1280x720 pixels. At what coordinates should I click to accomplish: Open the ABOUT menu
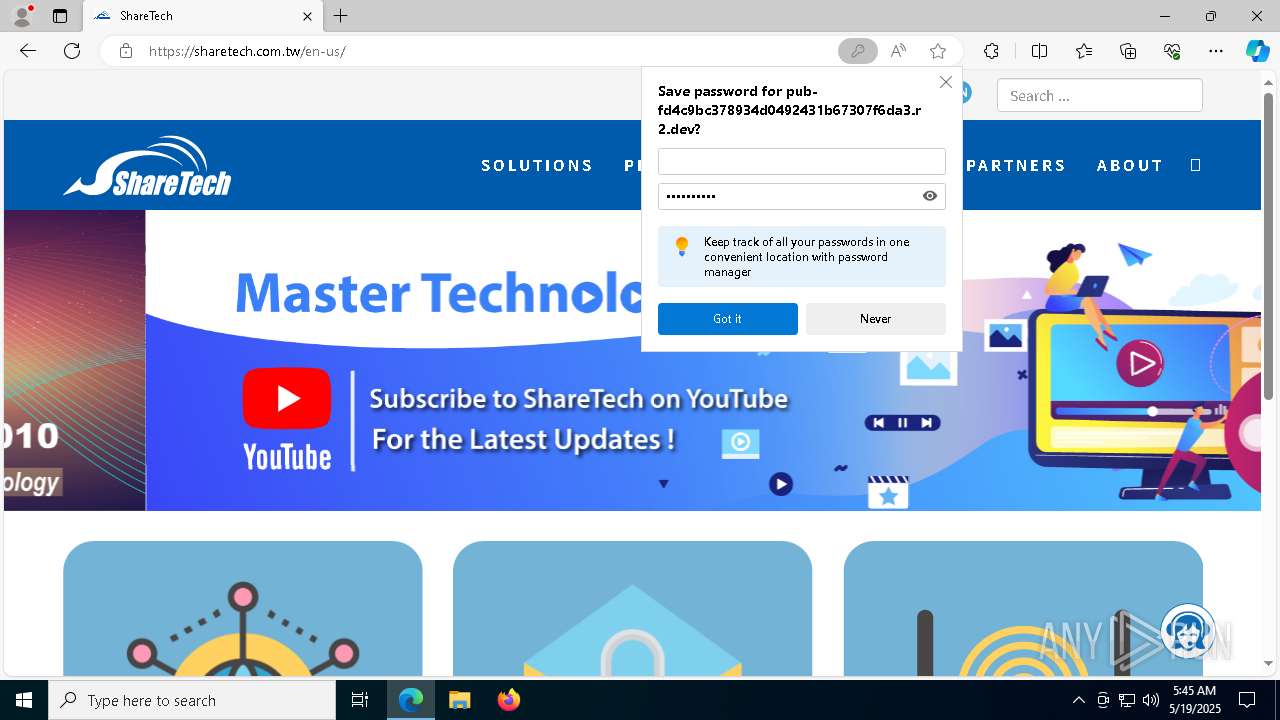1129,165
